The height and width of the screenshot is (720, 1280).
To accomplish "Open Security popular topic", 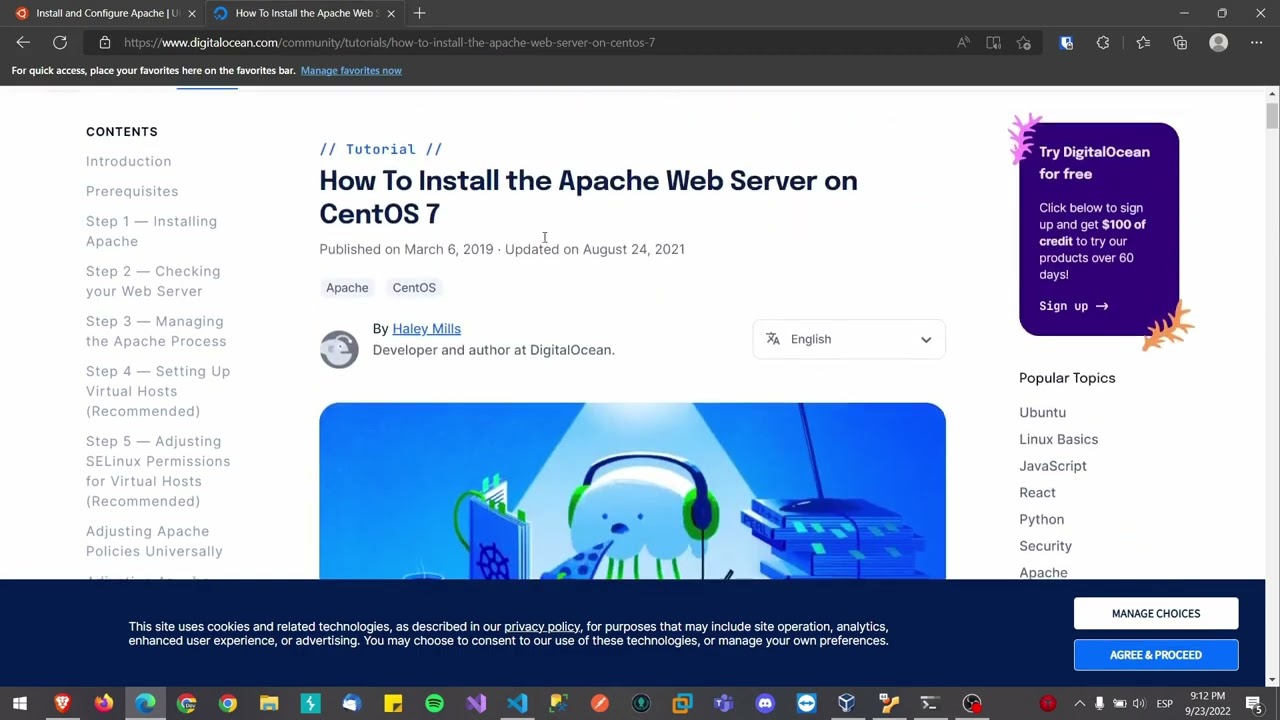I will [x=1045, y=546].
